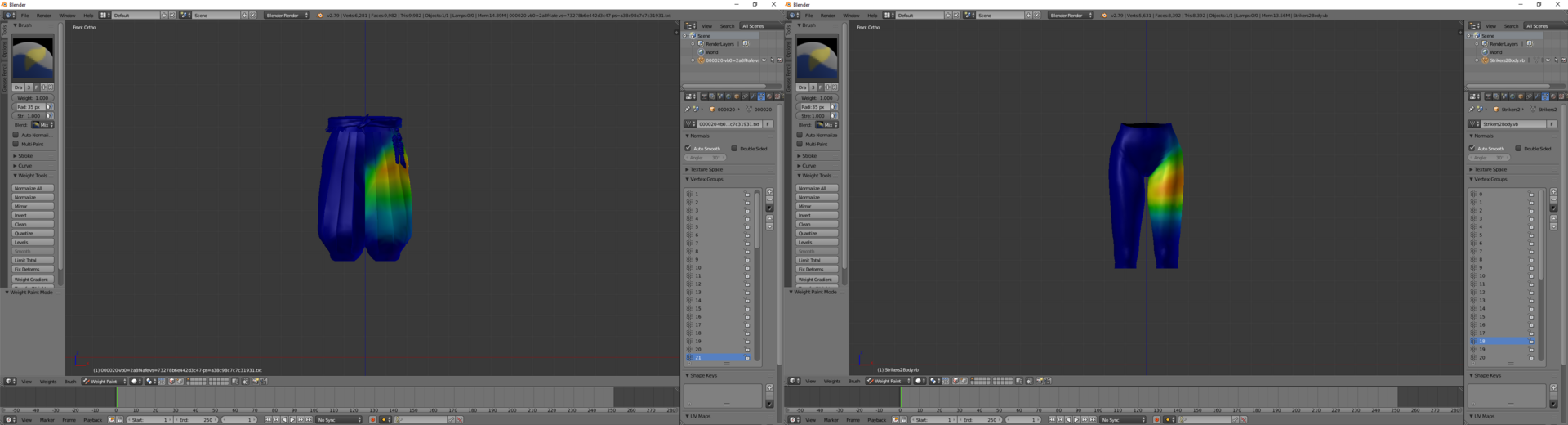
Task: Click the editor type icon in left window 3D view header
Action: (x=10, y=381)
